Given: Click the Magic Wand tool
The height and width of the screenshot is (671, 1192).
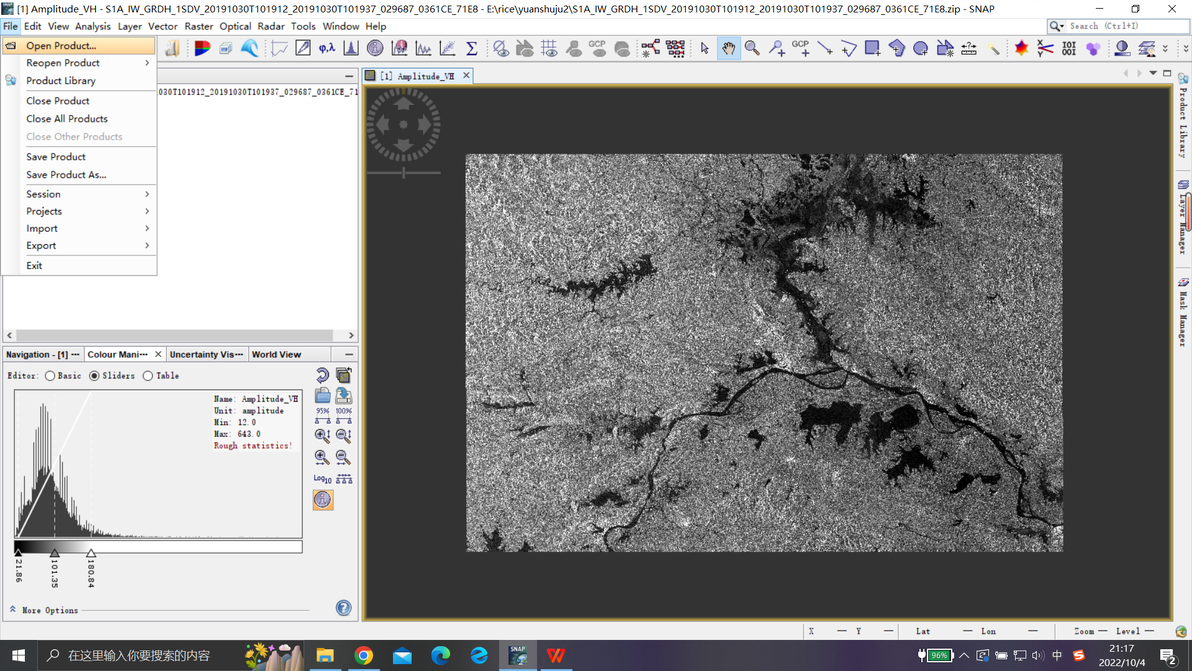Looking at the screenshot, I should click(993, 48).
